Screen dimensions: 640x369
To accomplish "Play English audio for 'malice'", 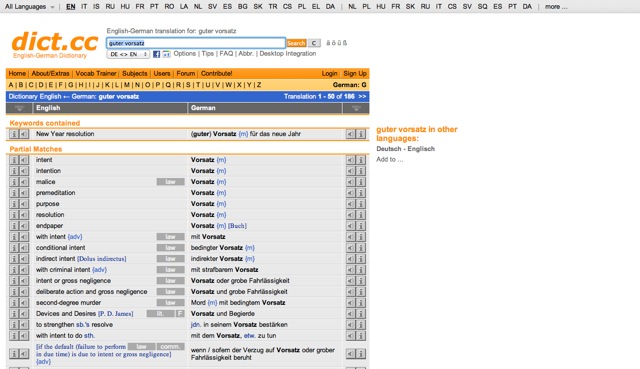I will (x=24, y=182).
